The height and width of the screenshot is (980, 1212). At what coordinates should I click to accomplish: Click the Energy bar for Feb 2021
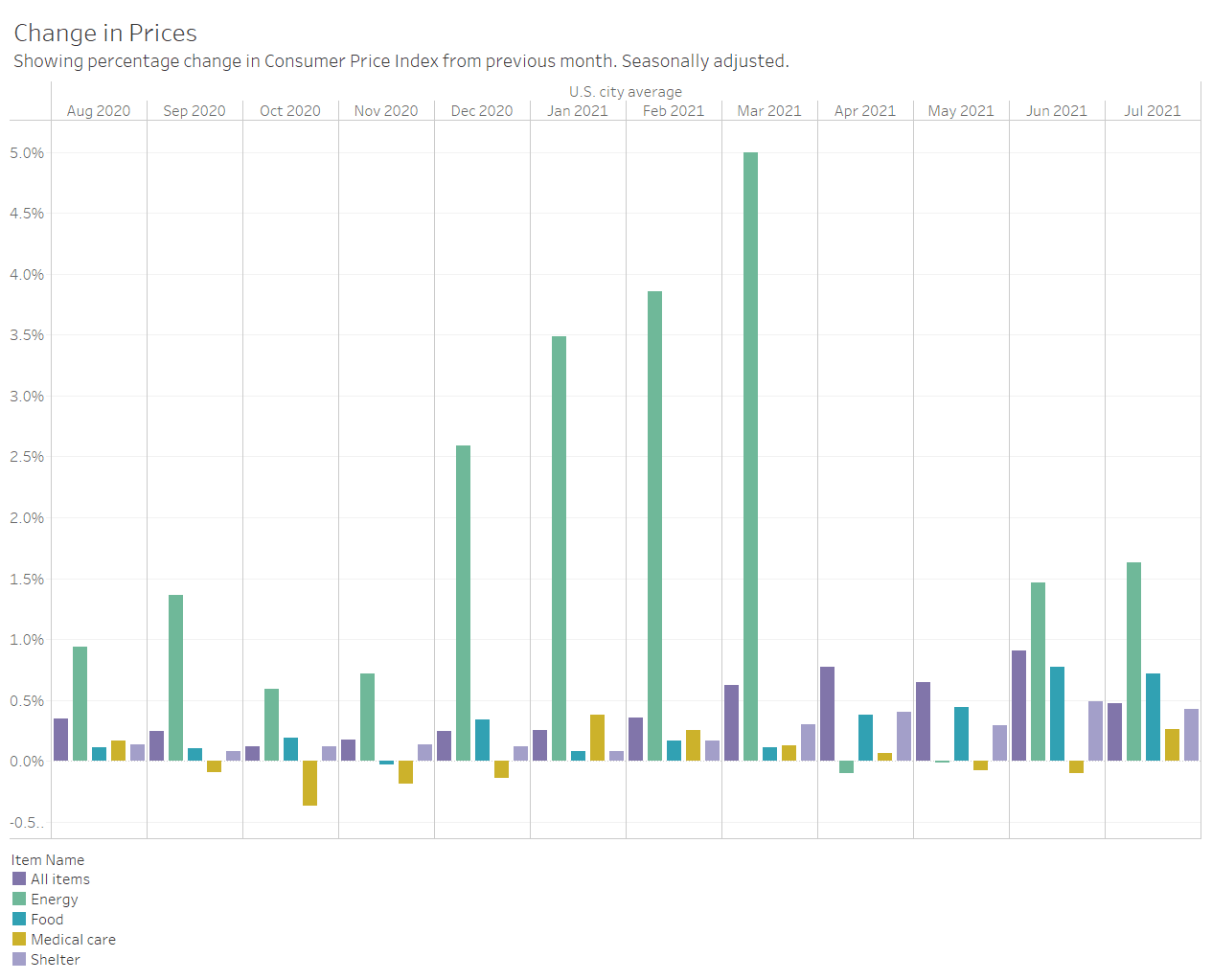[x=654, y=526]
